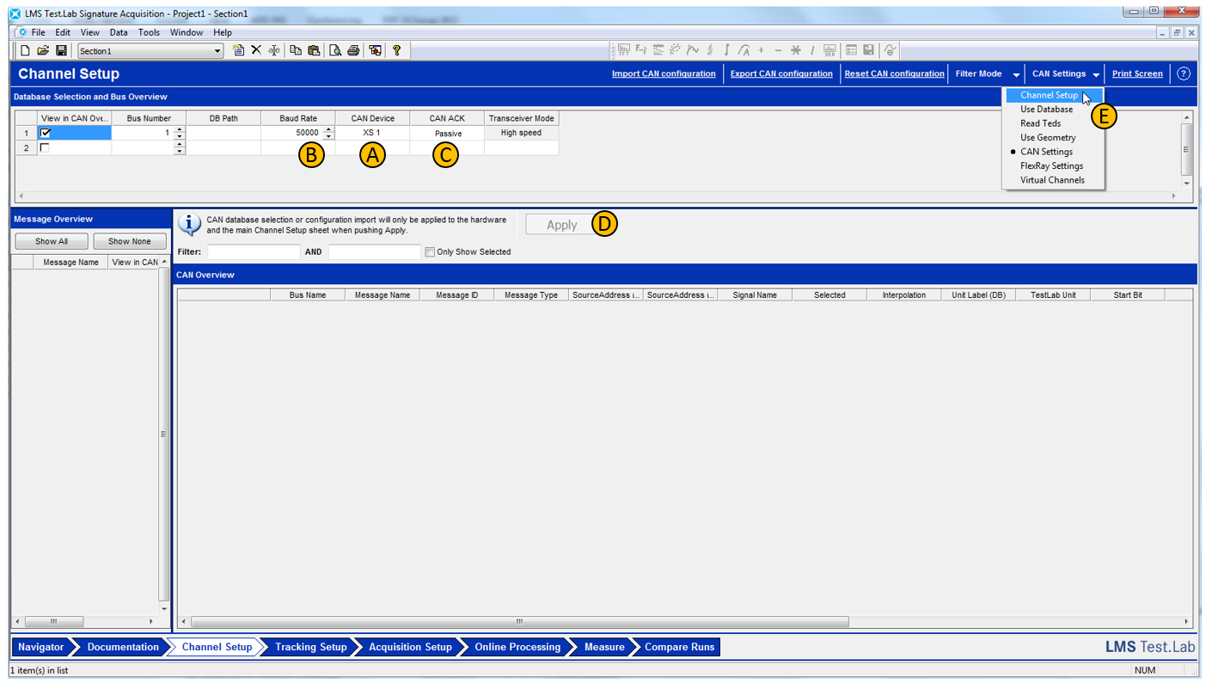
Task: Click Reset CAN configuration link
Action: (894, 74)
